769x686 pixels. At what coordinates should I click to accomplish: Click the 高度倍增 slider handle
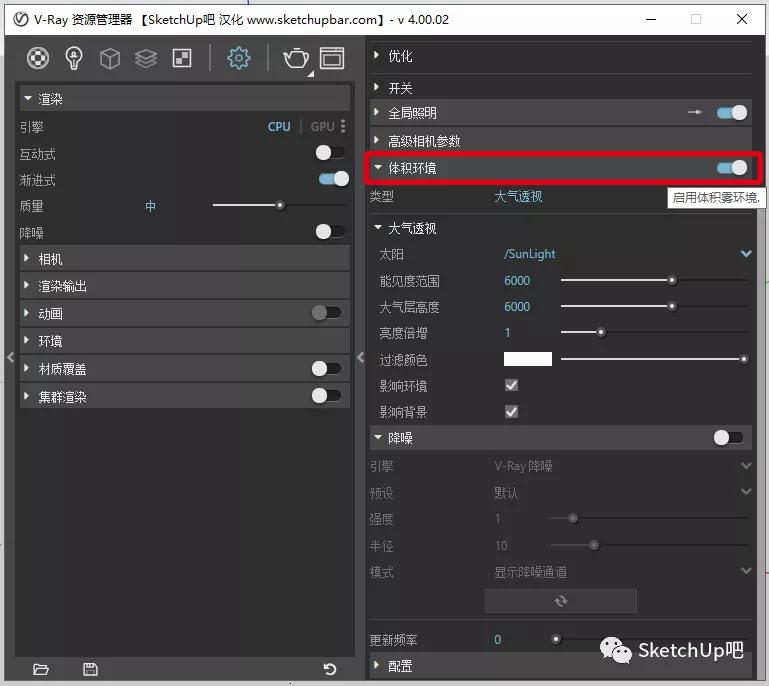(601, 332)
